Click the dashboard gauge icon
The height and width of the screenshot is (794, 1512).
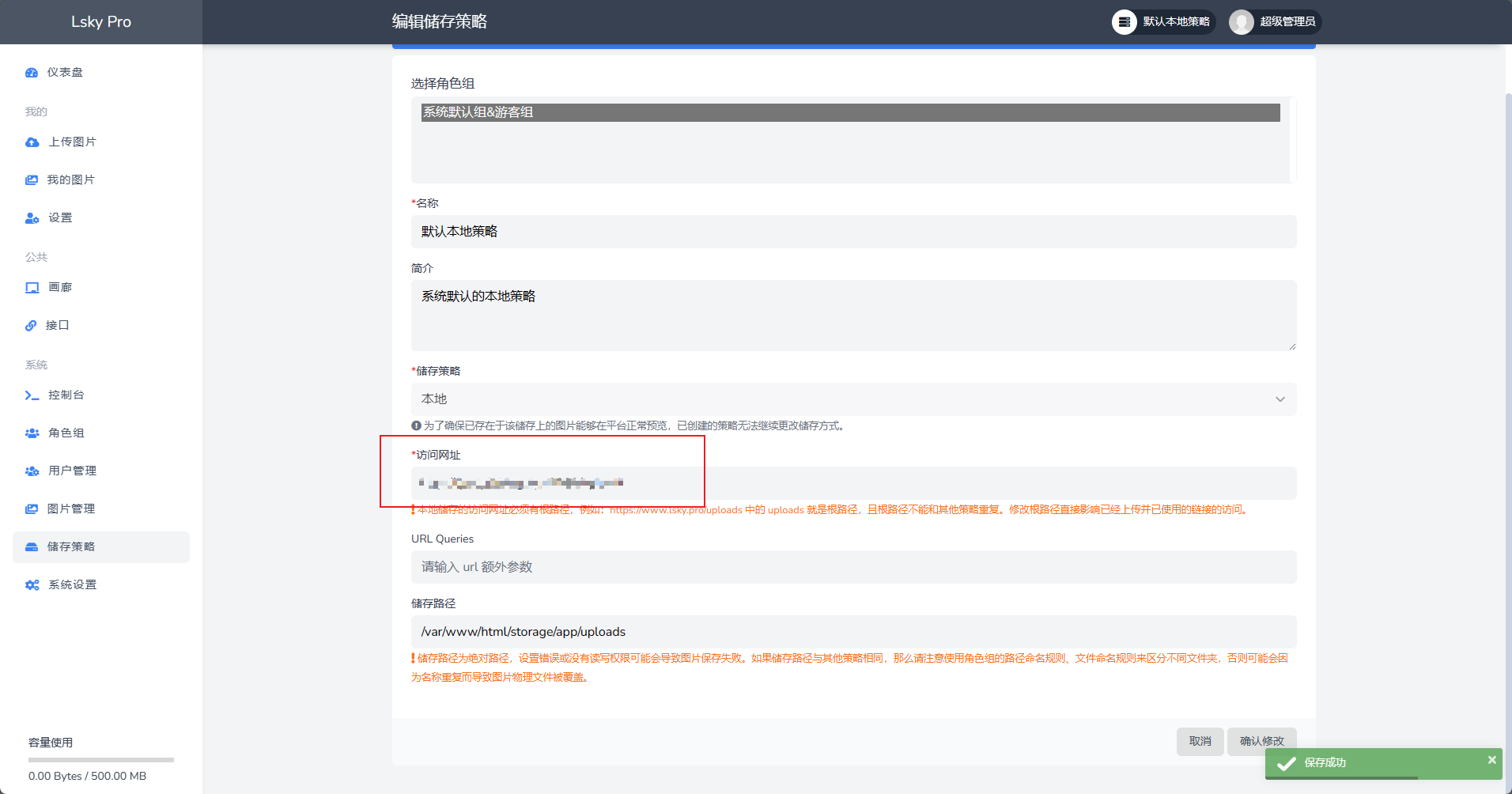pos(32,73)
